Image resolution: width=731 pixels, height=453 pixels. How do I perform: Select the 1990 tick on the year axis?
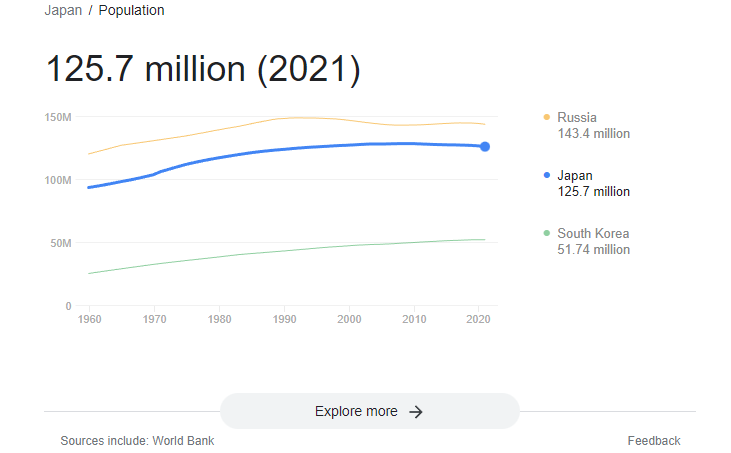(x=284, y=319)
